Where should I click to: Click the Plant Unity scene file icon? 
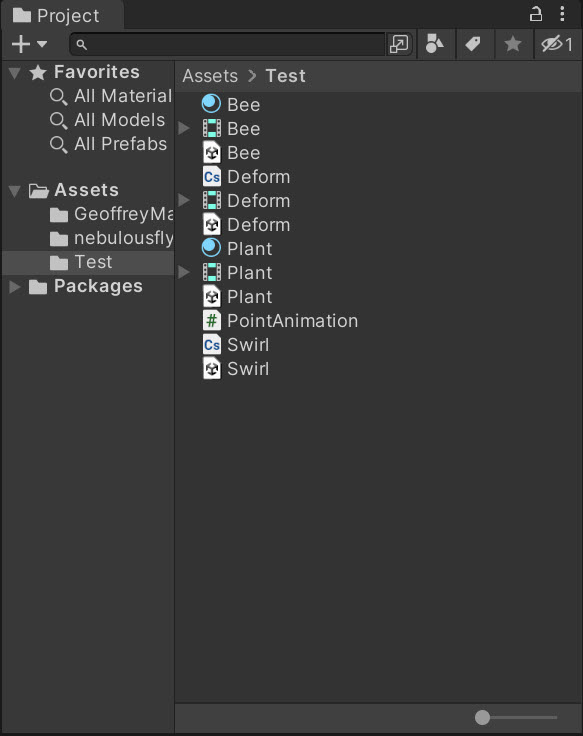click(x=211, y=297)
